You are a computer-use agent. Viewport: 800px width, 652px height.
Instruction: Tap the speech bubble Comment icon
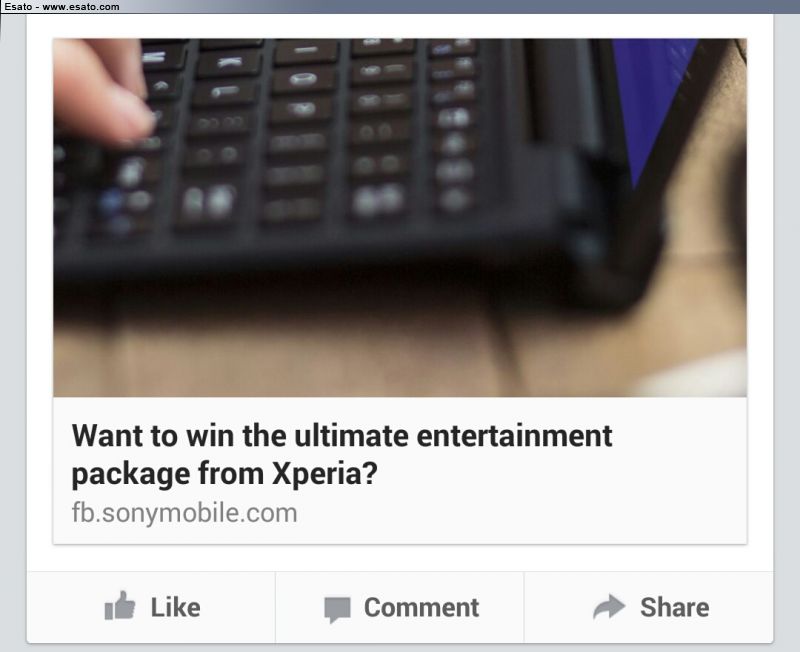pyautogui.click(x=337, y=610)
